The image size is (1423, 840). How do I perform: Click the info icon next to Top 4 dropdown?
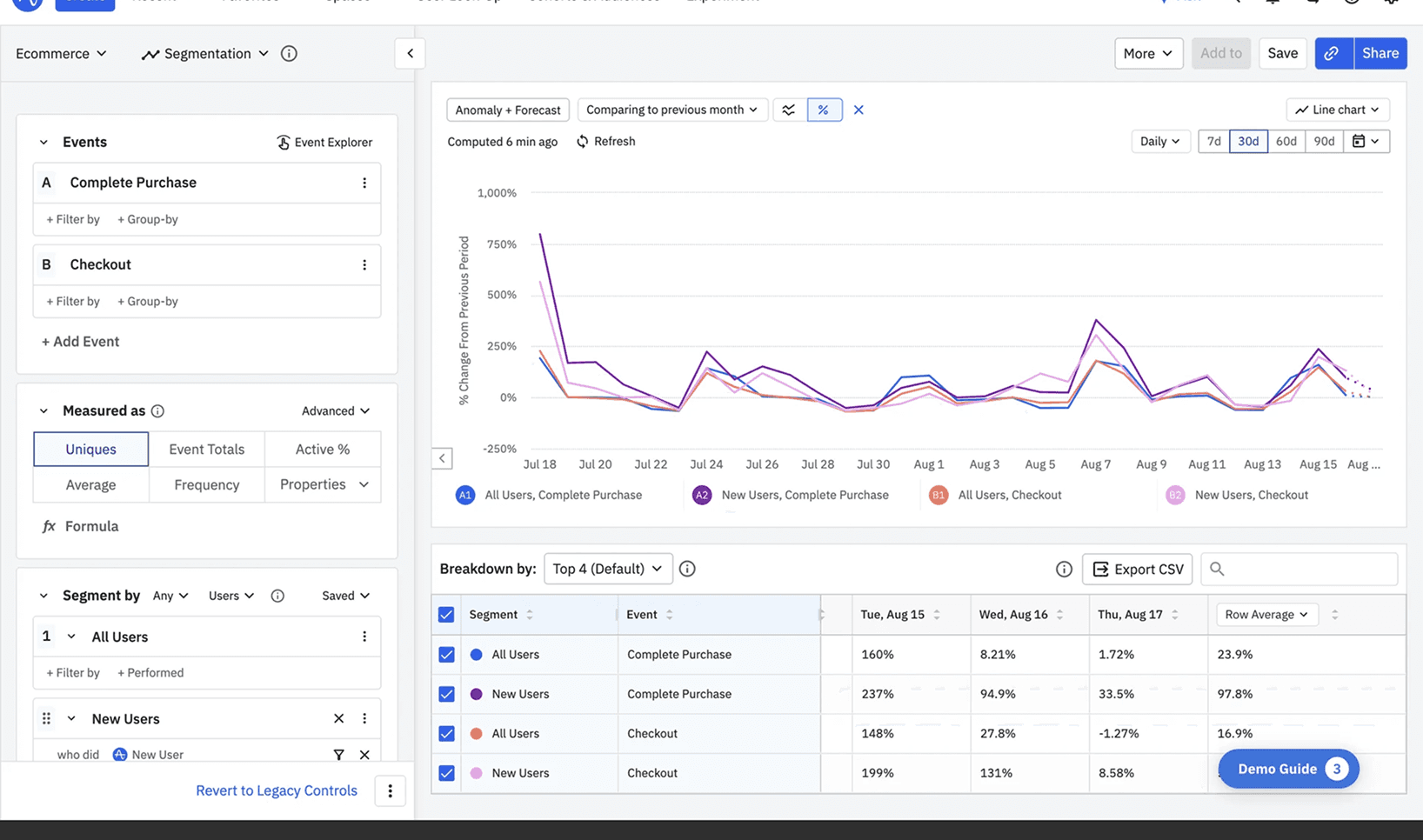point(687,569)
